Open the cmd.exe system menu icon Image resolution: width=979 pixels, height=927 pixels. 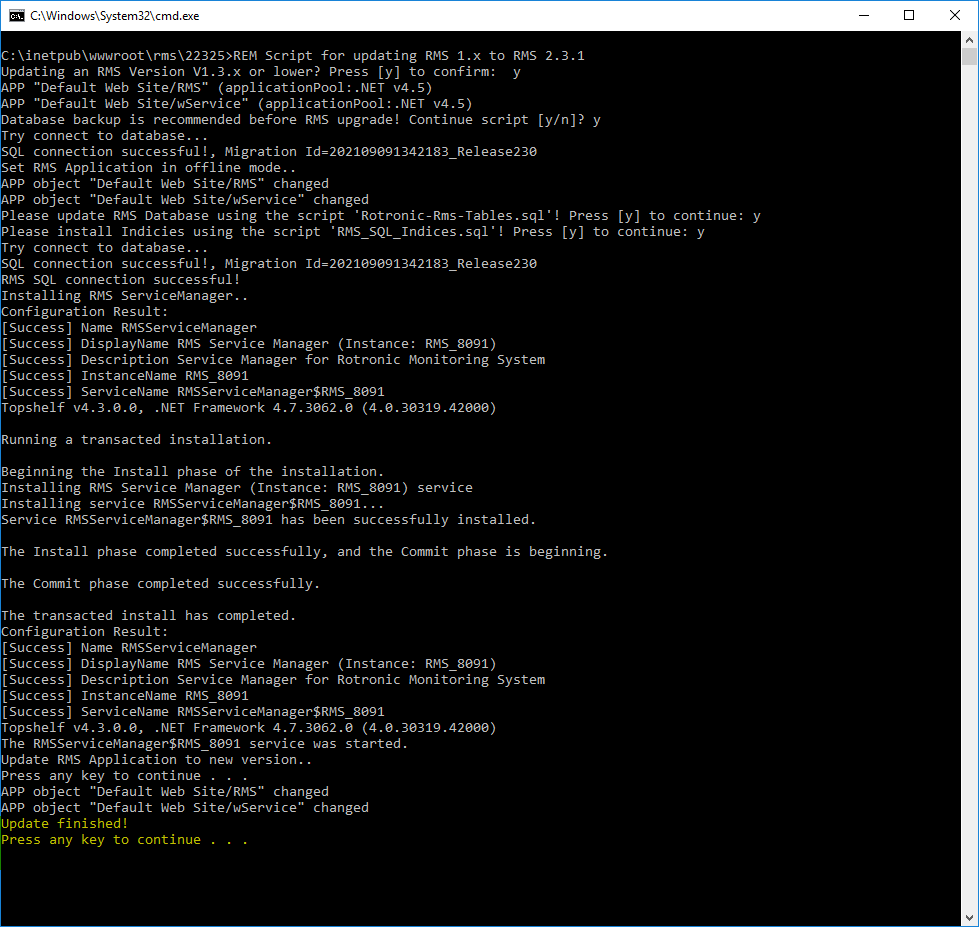16,16
